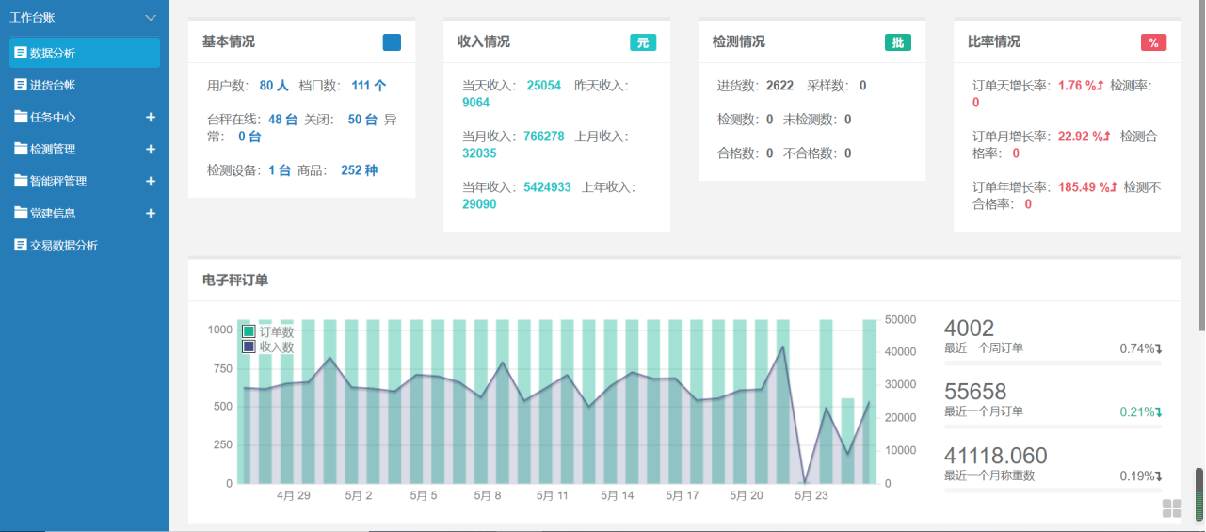Screen dimensions: 1206x532
Task: Click the red % badge on 比率情况
Action: pos(1153,43)
